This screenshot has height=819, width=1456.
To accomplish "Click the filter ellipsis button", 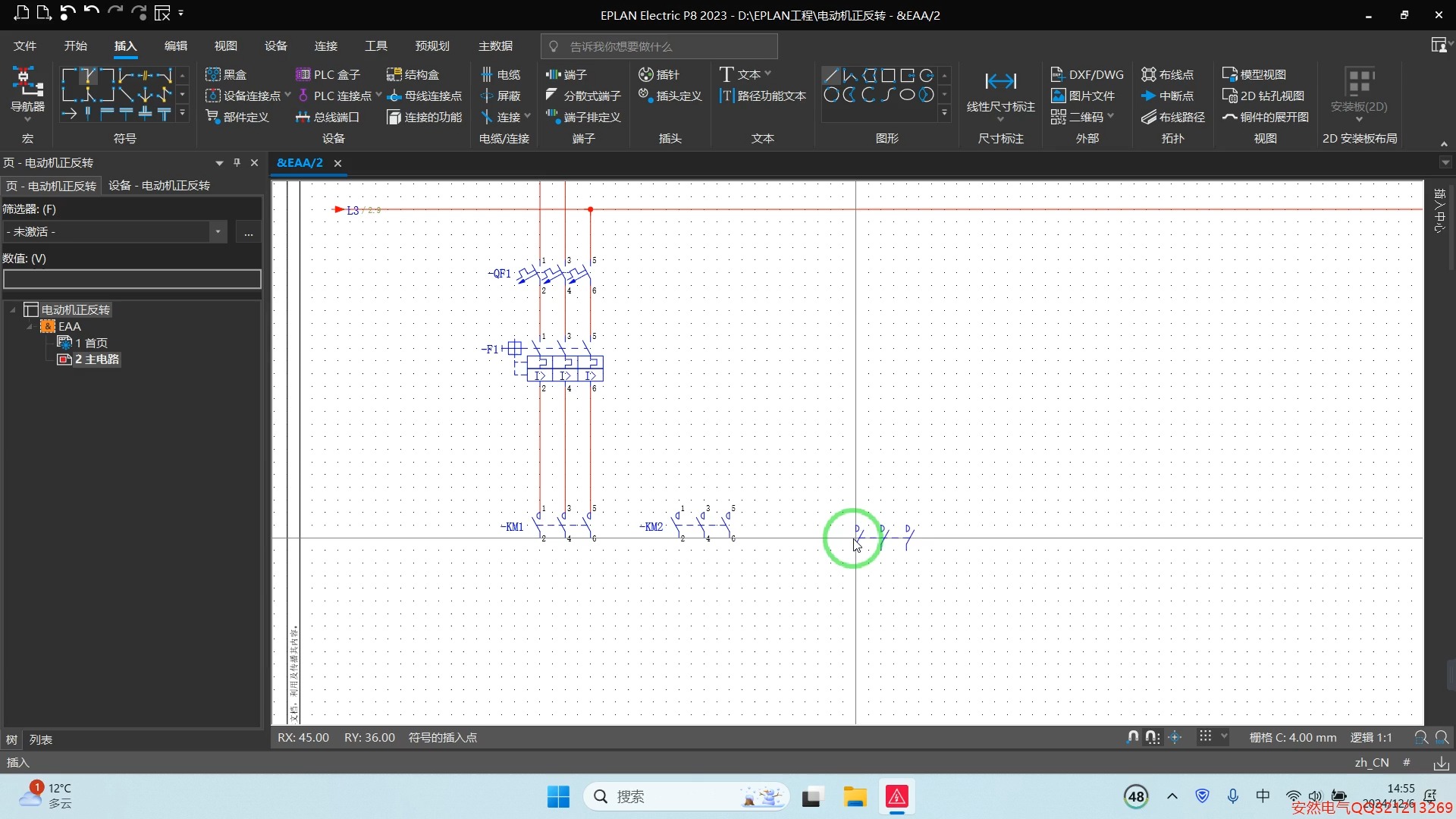I will coord(248,232).
